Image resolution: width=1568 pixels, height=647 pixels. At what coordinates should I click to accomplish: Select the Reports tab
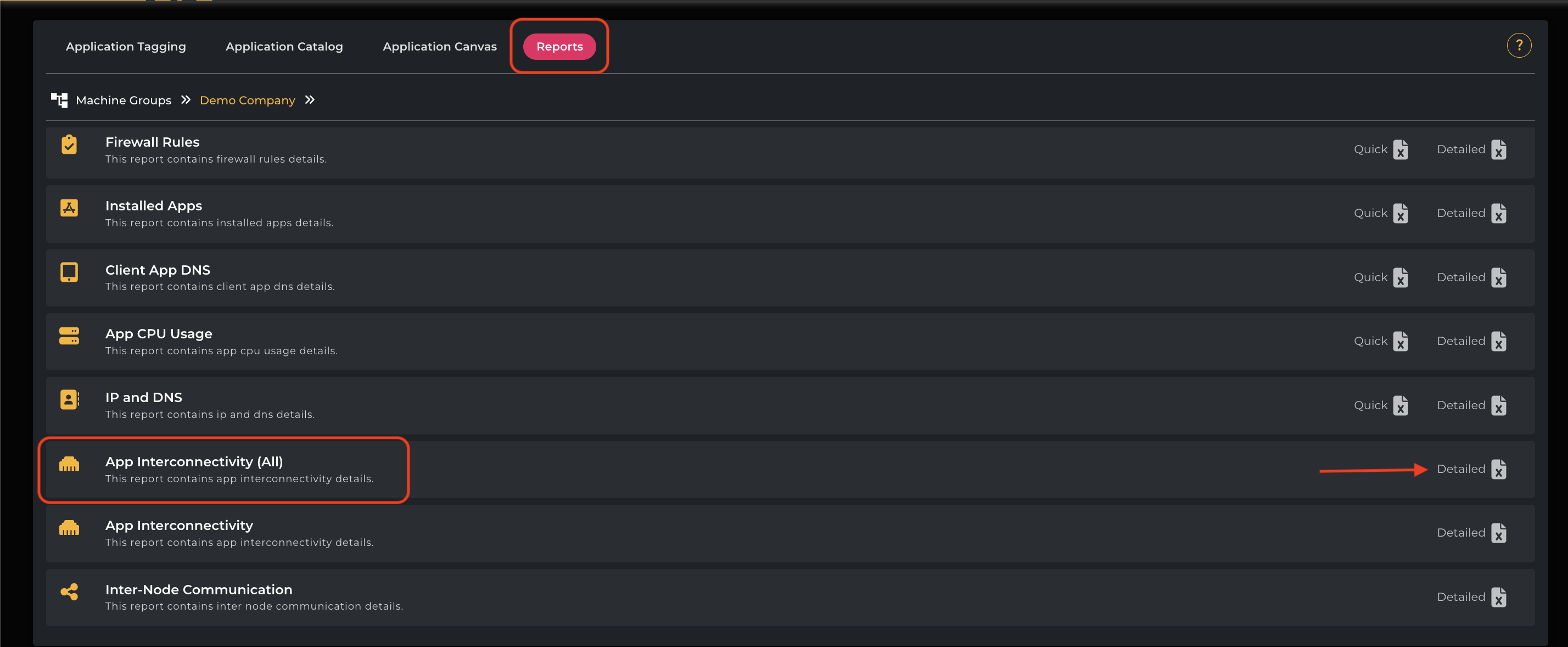559,47
